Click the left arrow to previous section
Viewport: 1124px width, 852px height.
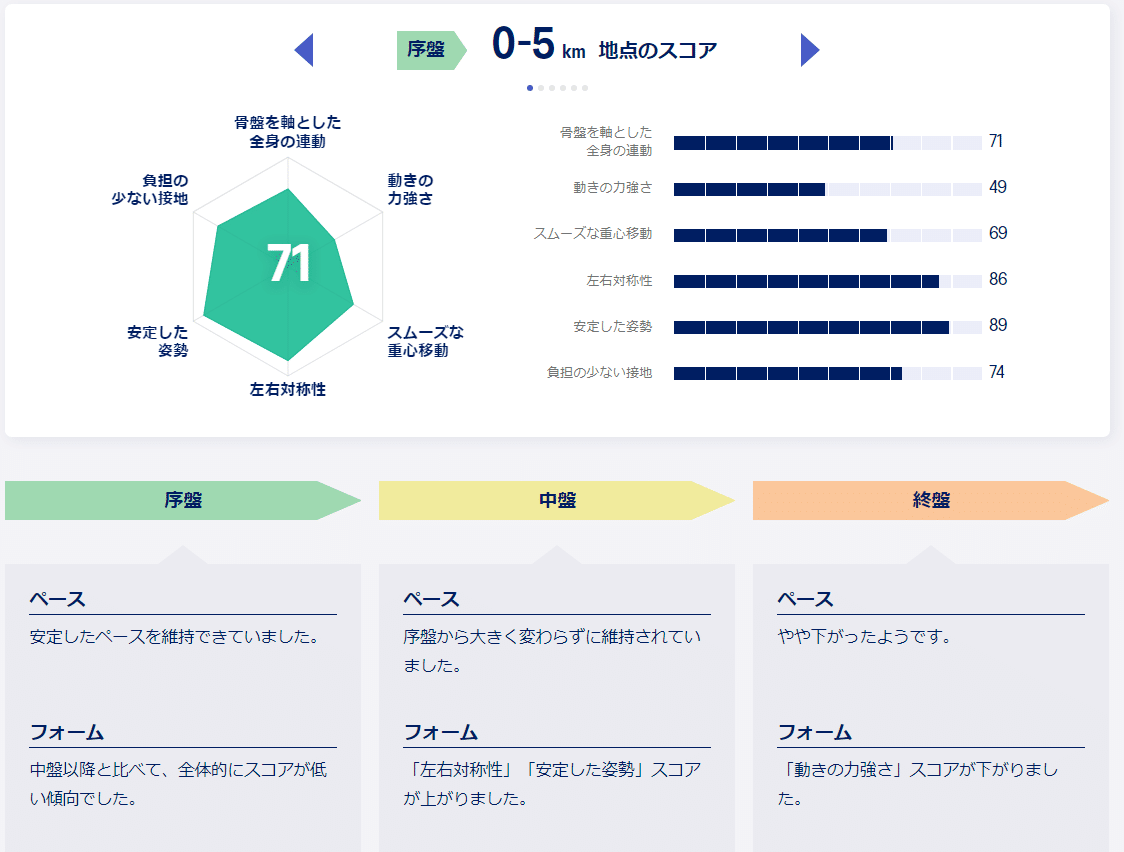304,50
